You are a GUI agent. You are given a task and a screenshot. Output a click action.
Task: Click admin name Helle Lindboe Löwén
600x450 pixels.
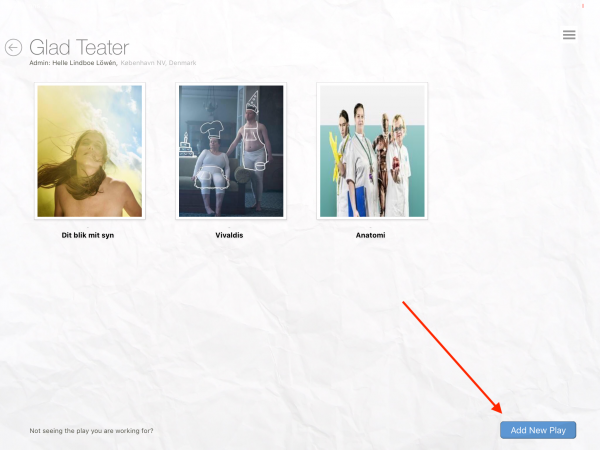84,63
